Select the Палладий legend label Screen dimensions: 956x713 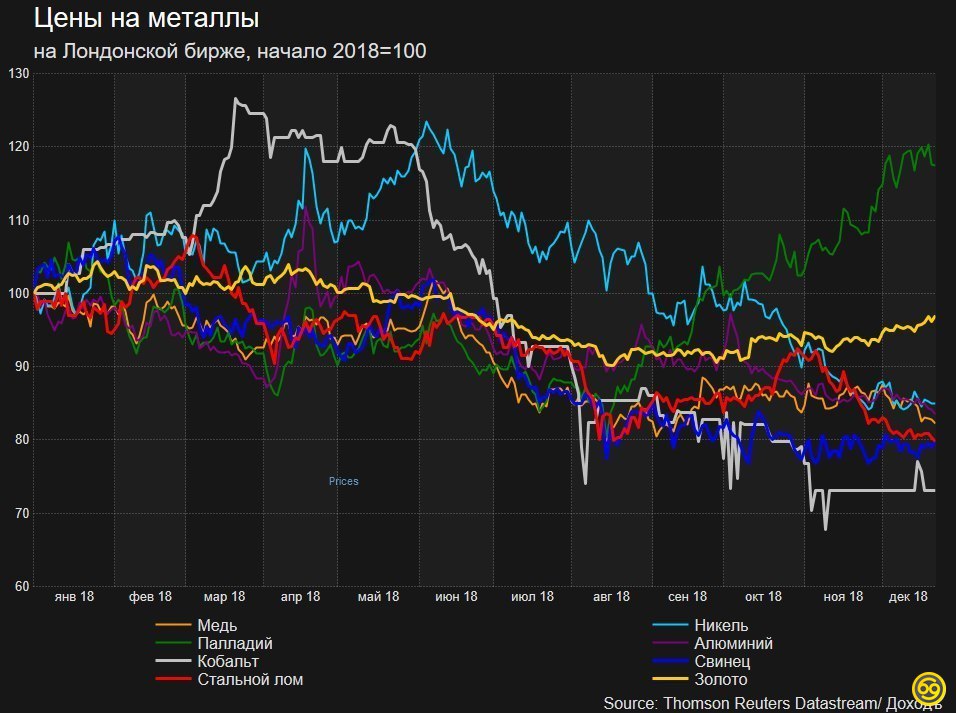click(235, 643)
